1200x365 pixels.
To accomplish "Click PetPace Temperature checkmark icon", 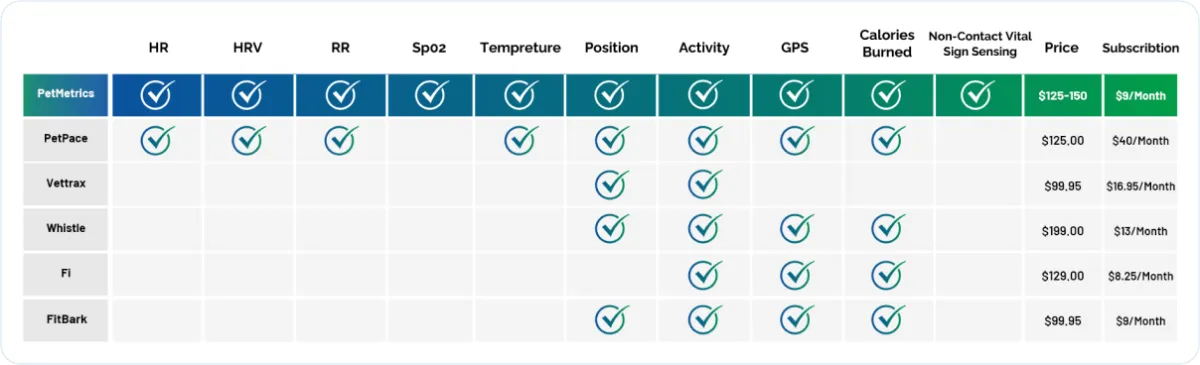I will coord(521,140).
